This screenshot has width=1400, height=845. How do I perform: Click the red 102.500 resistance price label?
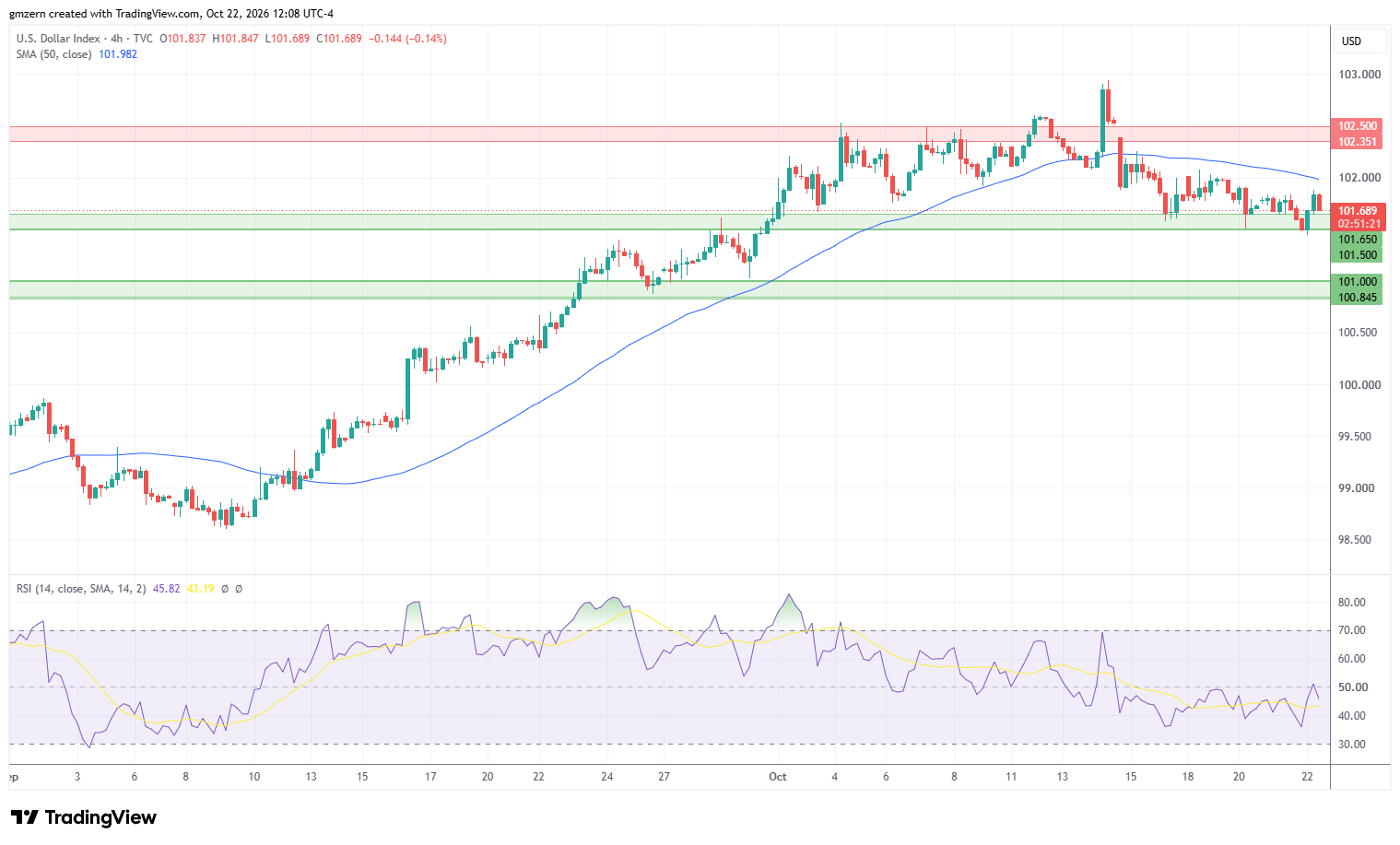click(x=1358, y=126)
